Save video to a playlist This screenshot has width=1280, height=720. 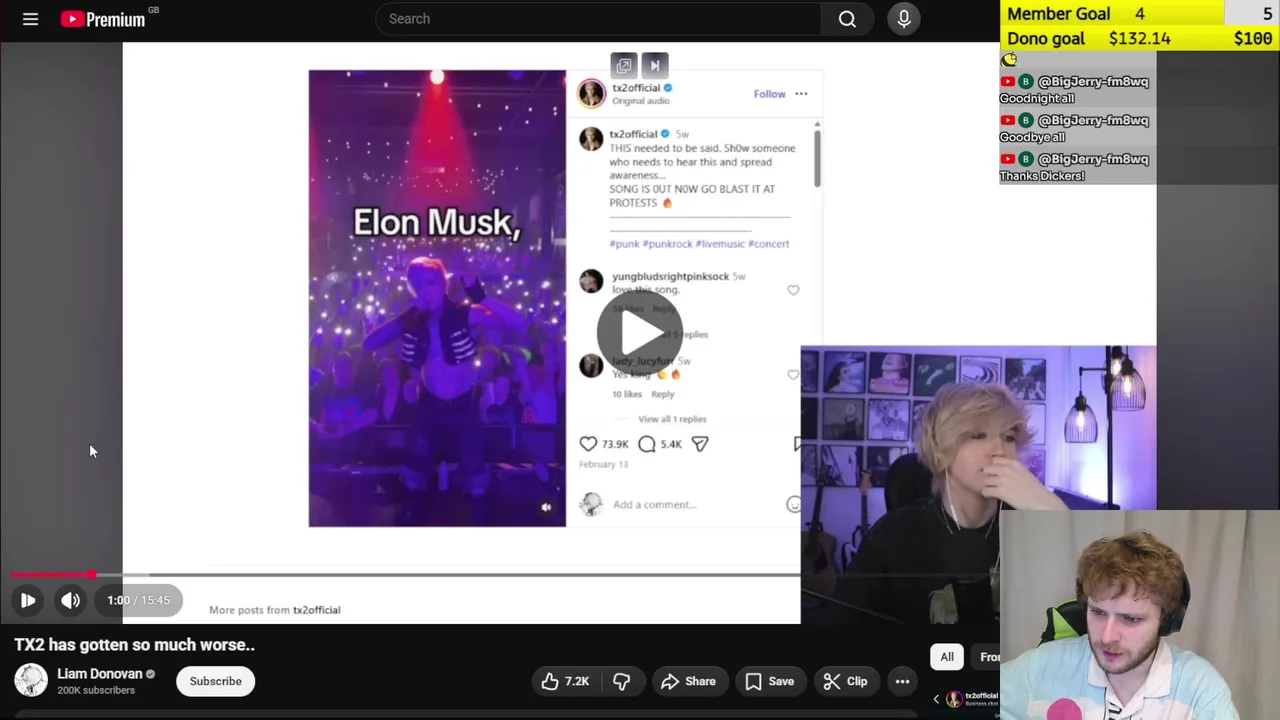click(770, 681)
